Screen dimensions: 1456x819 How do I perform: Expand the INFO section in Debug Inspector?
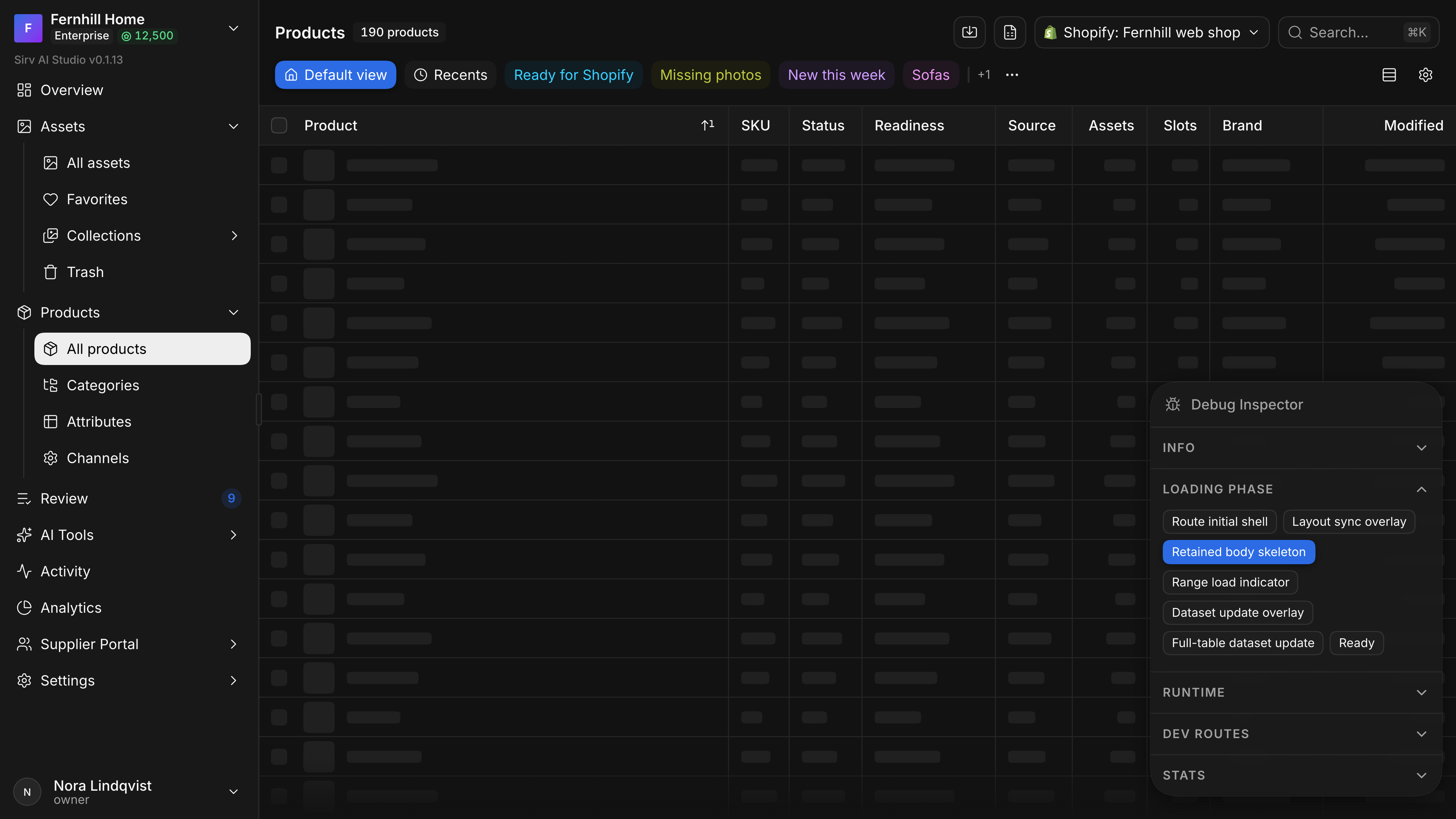click(1296, 448)
